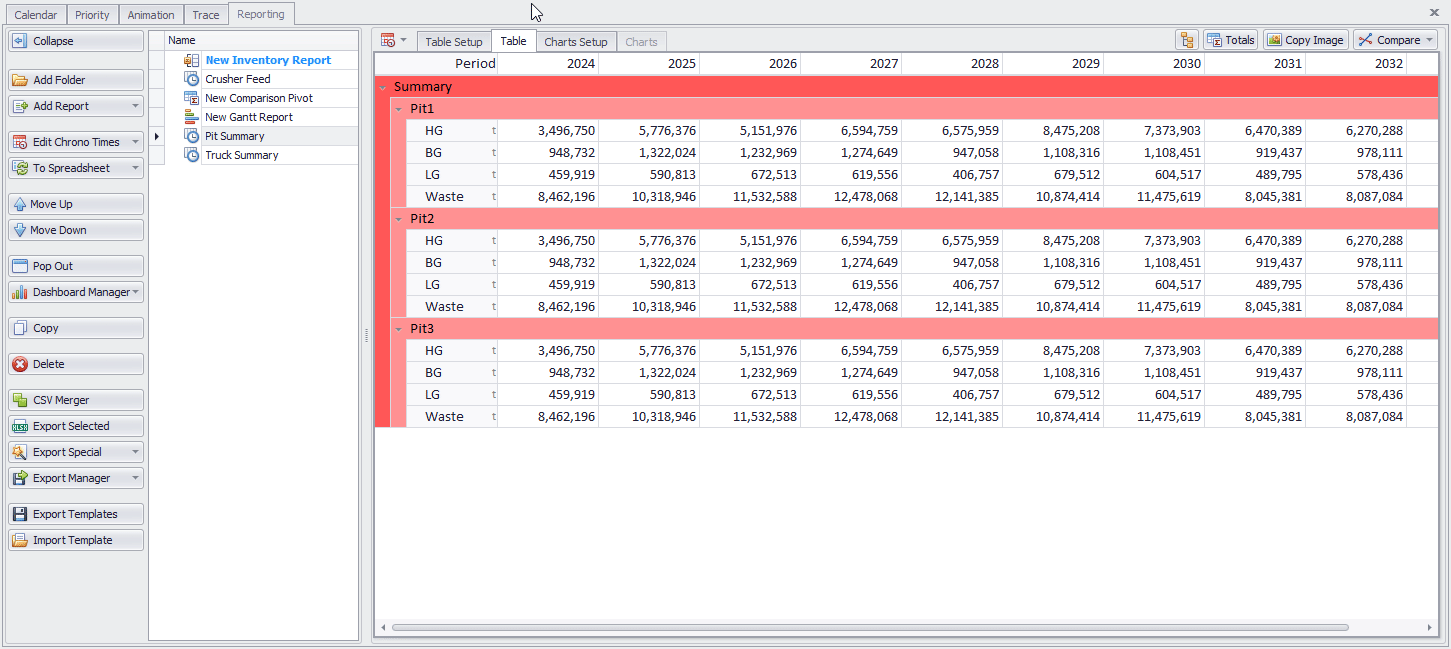
Task: Click the Collapse button
Action: (76, 41)
